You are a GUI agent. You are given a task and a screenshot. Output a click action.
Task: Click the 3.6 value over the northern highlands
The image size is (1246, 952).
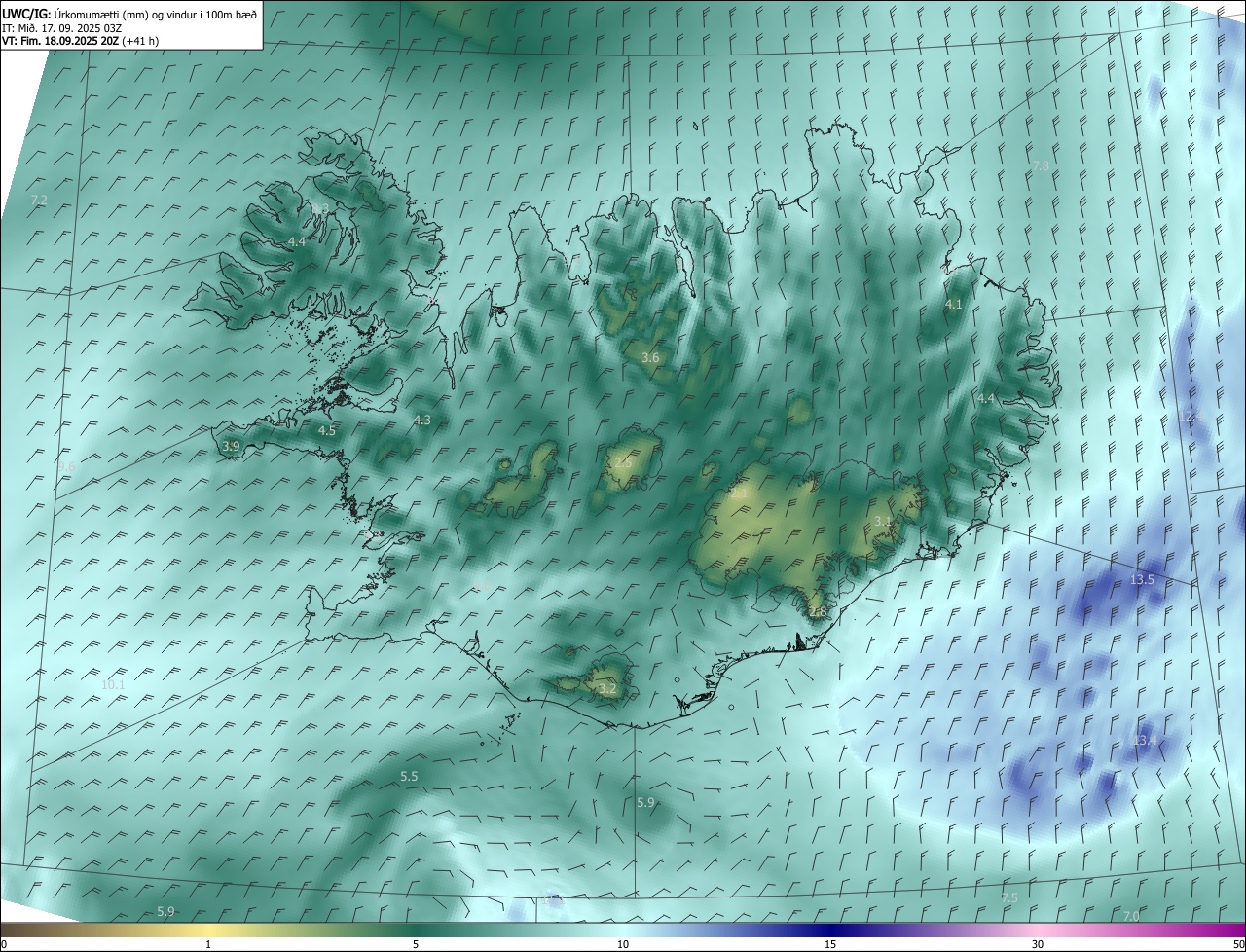pyautogui.click(x=650, y=357)
